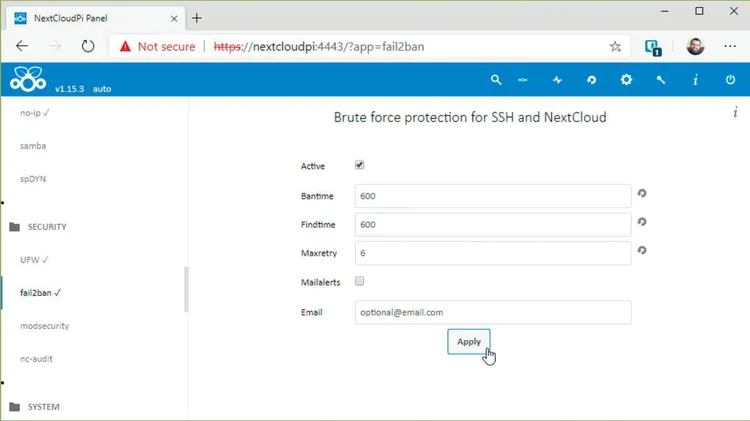This screenshot has height=421, width=750.
Task: Show fail2ban help via page info icon
Action: tap(735, 112)
